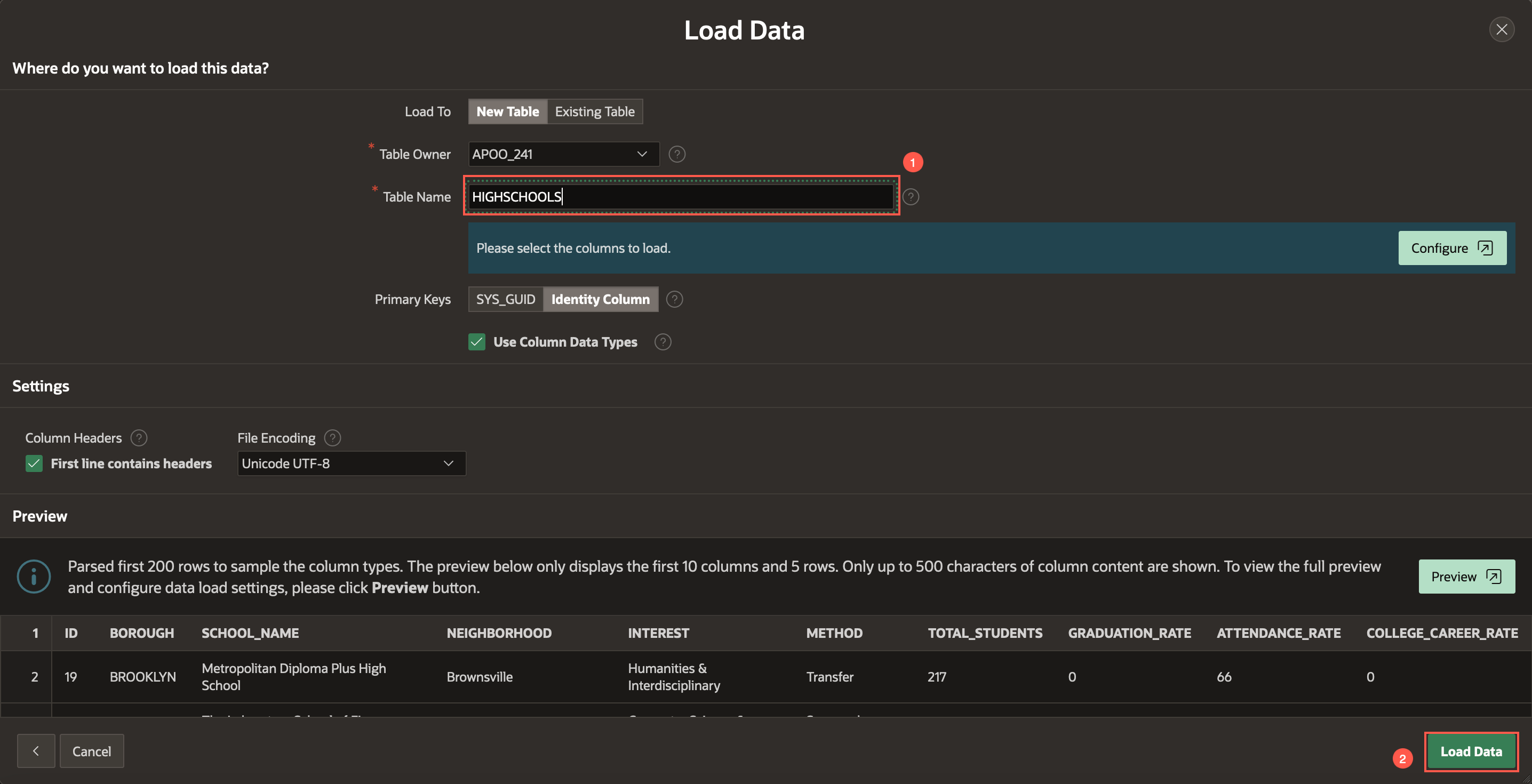Open the File Encoding dropdown
Screen dimensions: 1532x784
[351, 463]
